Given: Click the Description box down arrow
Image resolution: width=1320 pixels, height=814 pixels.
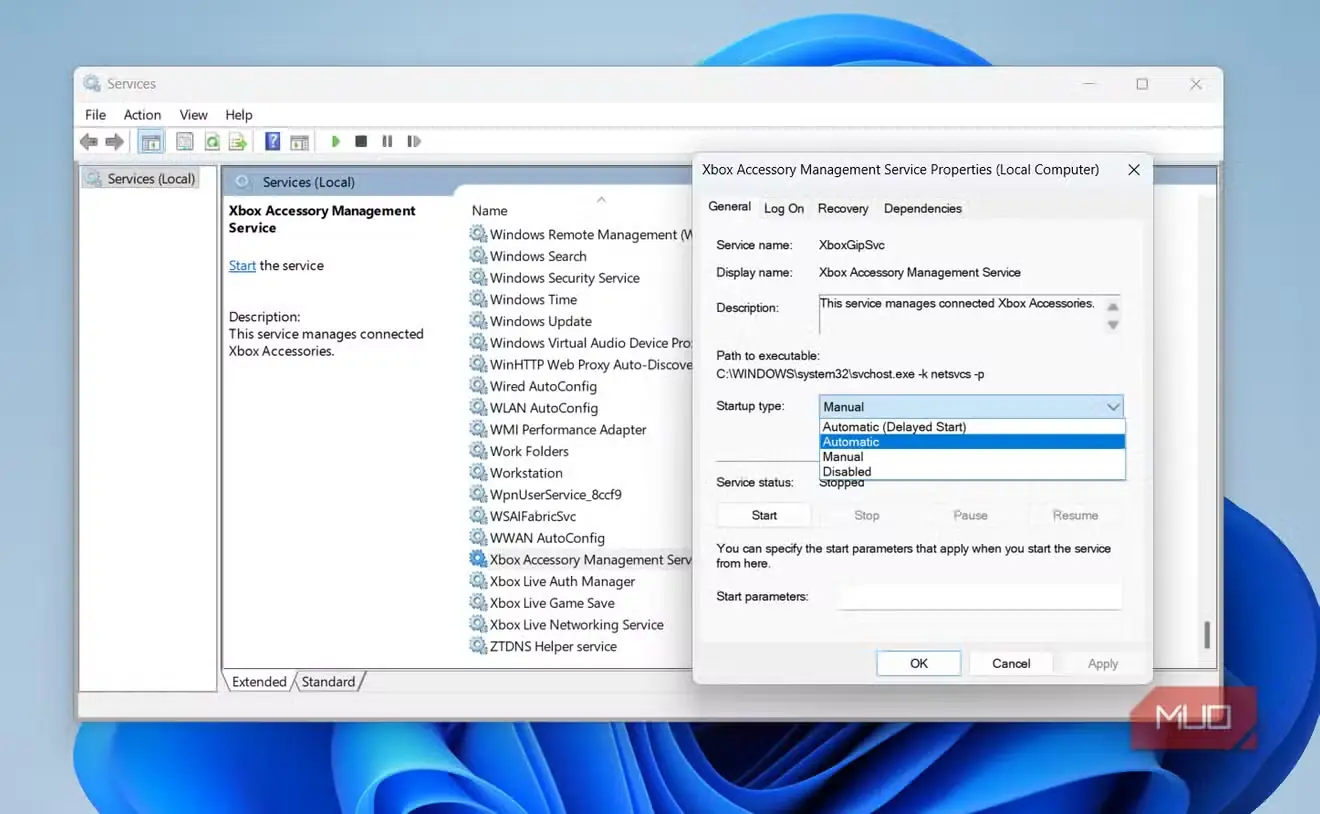Looking at the screenshot, I should click(x=1113, y=325).
